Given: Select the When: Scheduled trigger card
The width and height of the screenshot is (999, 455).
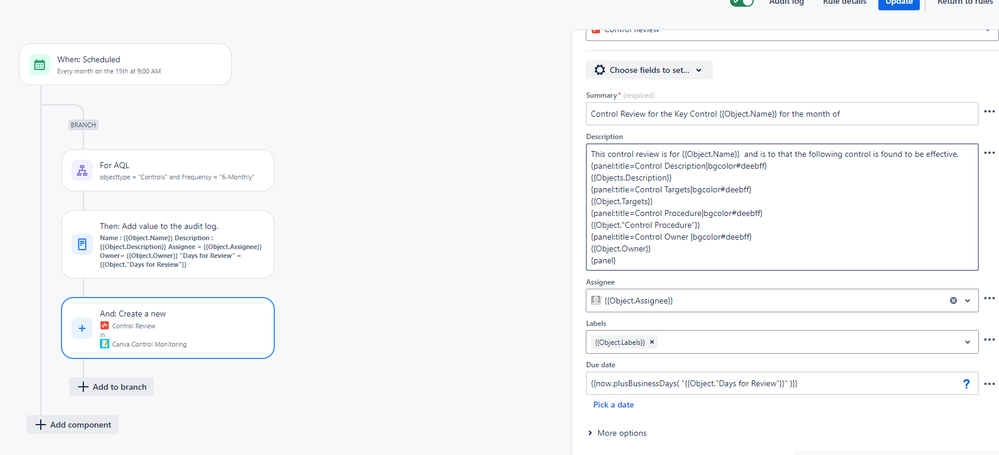Looking at the screenshot, I should 126,64.
